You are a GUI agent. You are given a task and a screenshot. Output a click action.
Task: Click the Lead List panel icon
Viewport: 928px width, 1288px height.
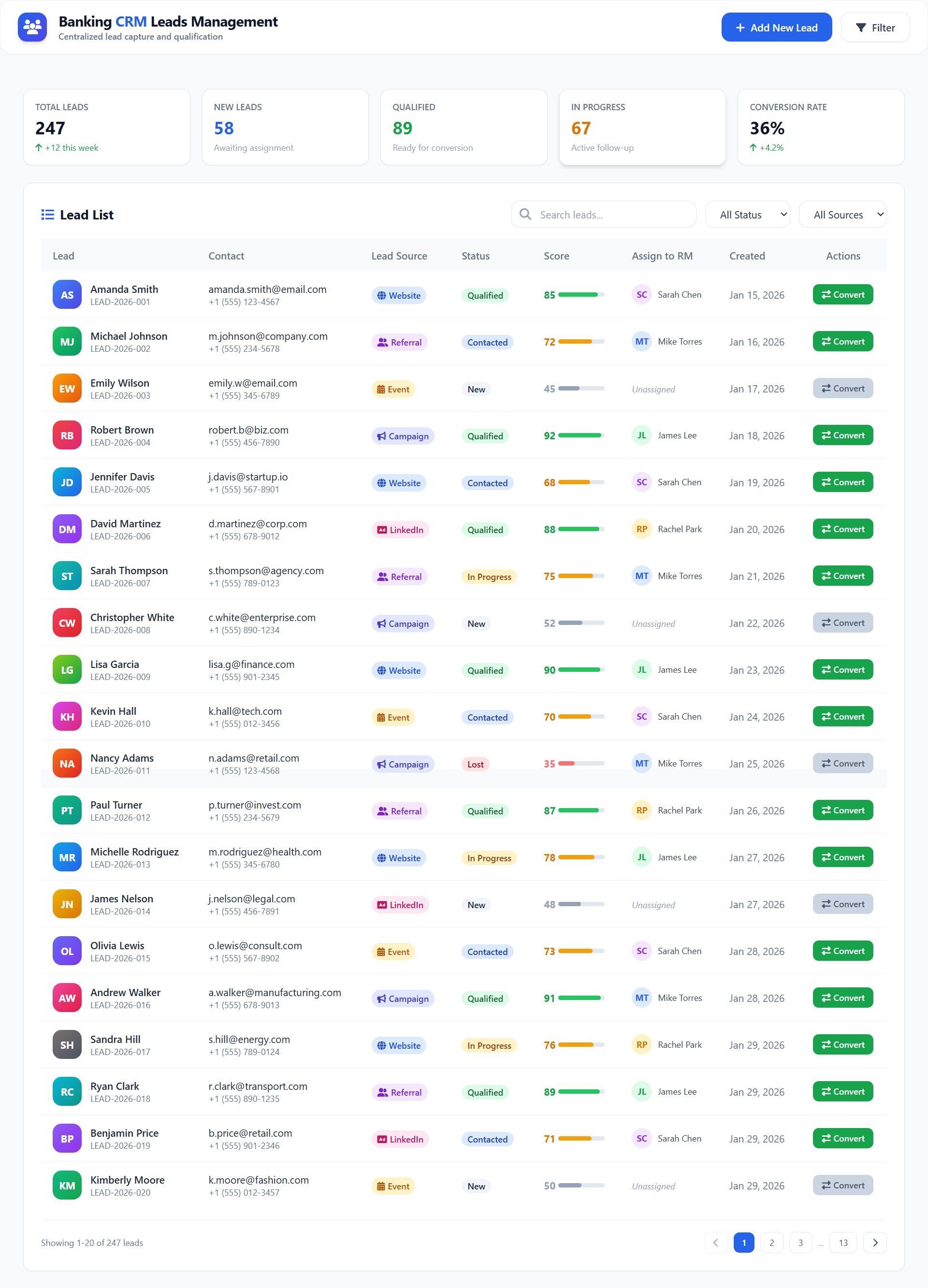click(x=48, y=214)
